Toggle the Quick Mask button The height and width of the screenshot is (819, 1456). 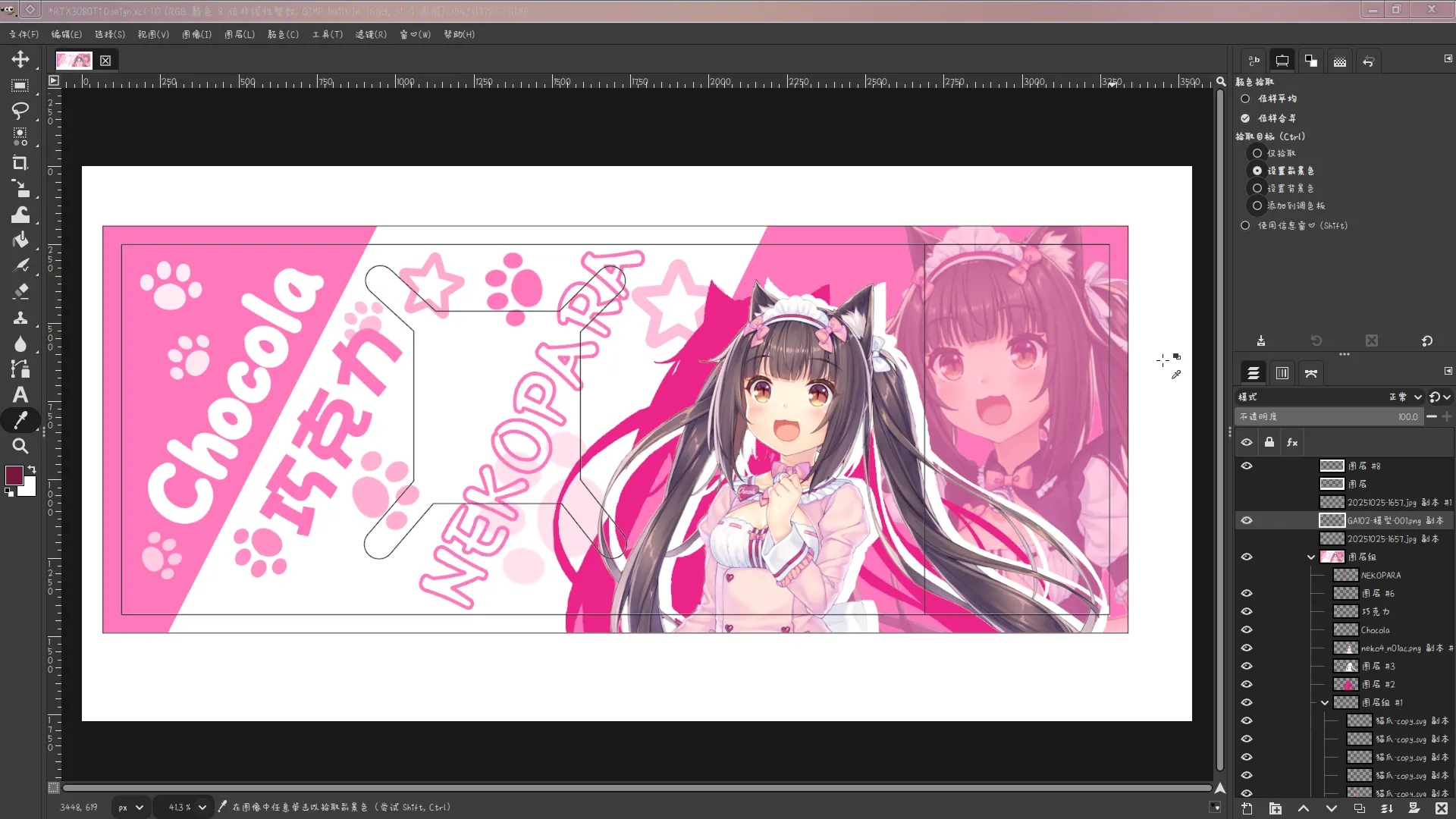click(x=53, y=787)
